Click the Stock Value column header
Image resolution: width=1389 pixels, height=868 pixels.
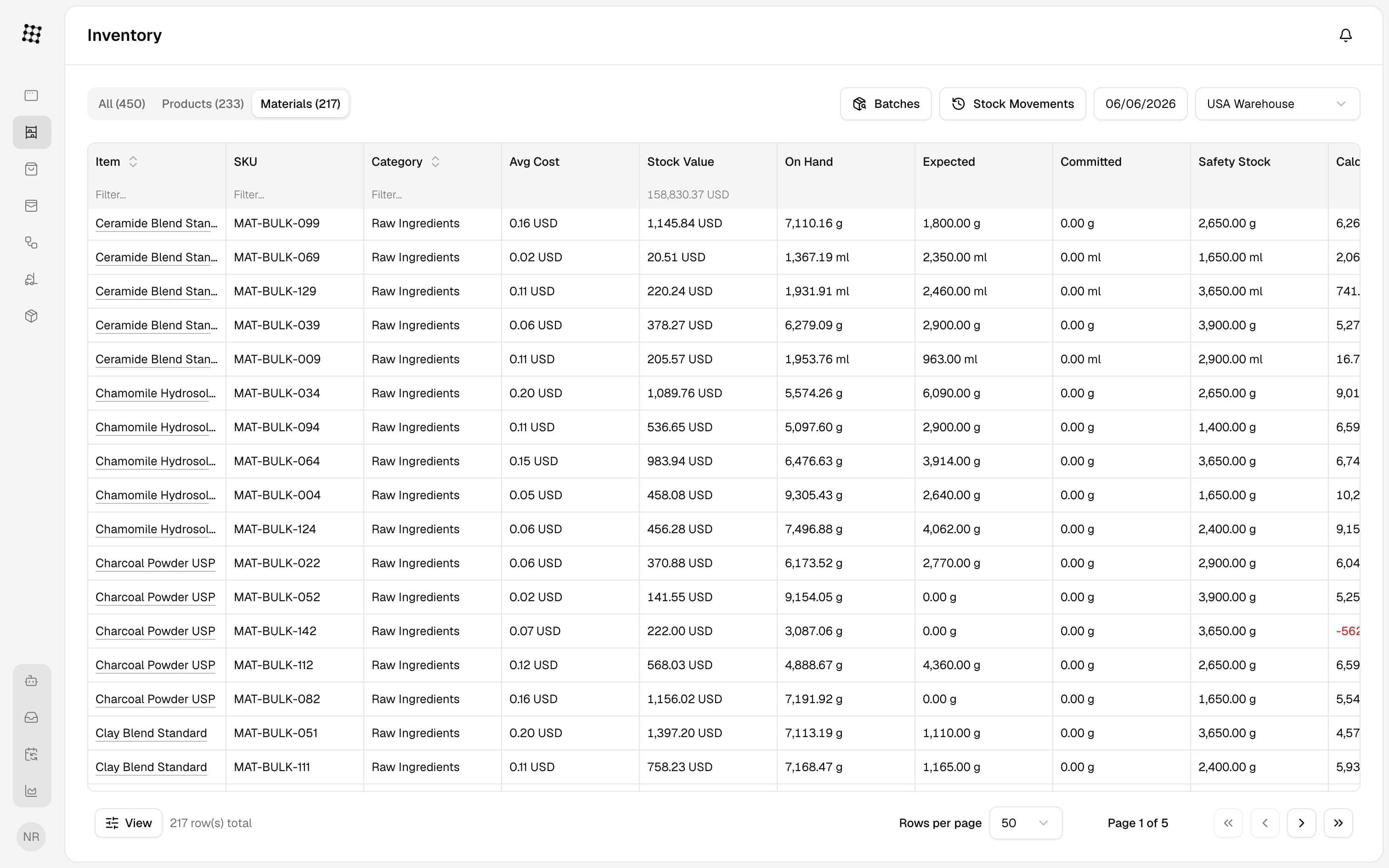tap(680, 162)
